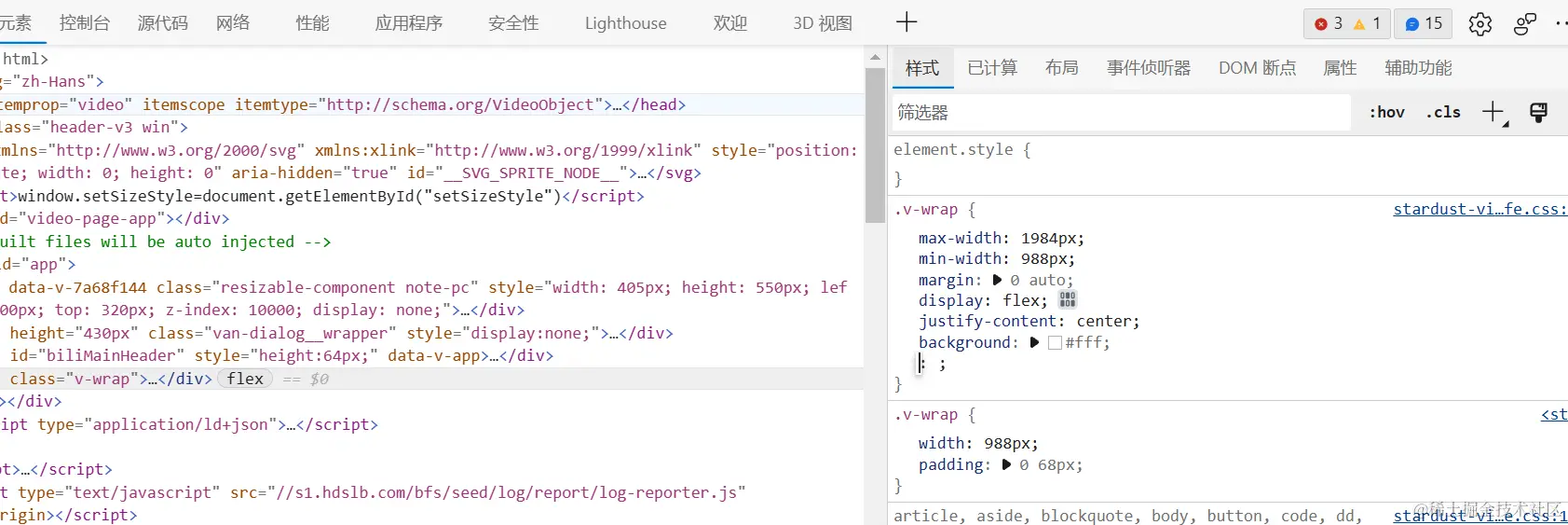1568x525 pixels.
Task: Open the 应用程序 application tab
Action: click(x=409, y=22)
